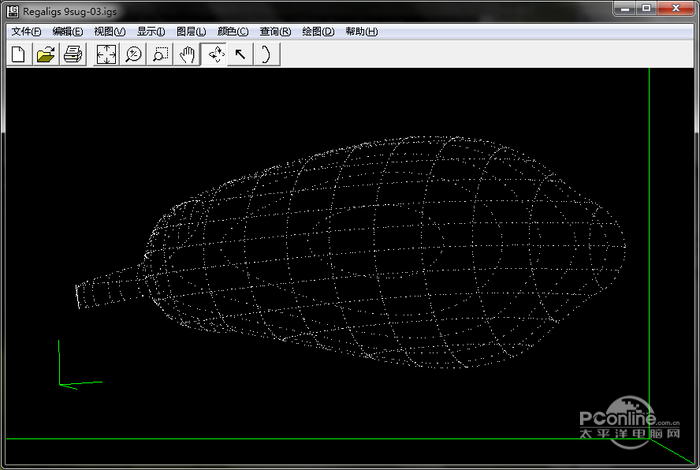This screenshot has width=700, height=470.
Task: Select the arrow pointer tool
Action: point(240,55)
